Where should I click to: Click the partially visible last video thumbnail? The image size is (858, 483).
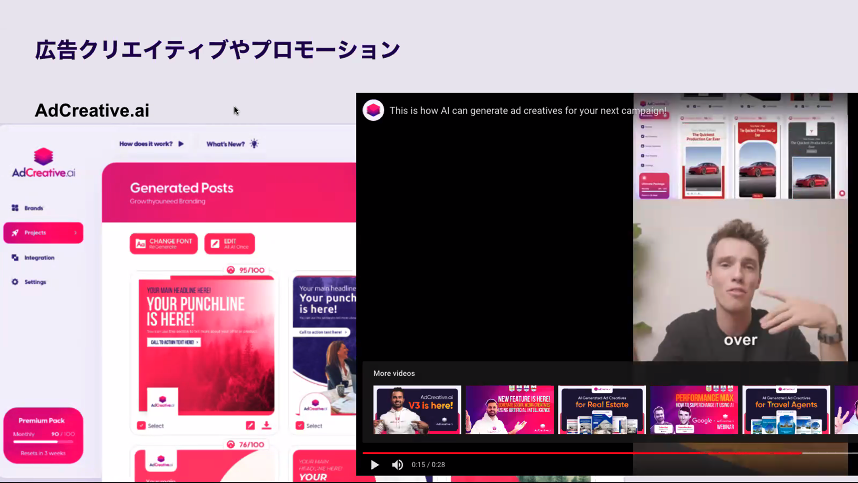click(x=846, y=410)
